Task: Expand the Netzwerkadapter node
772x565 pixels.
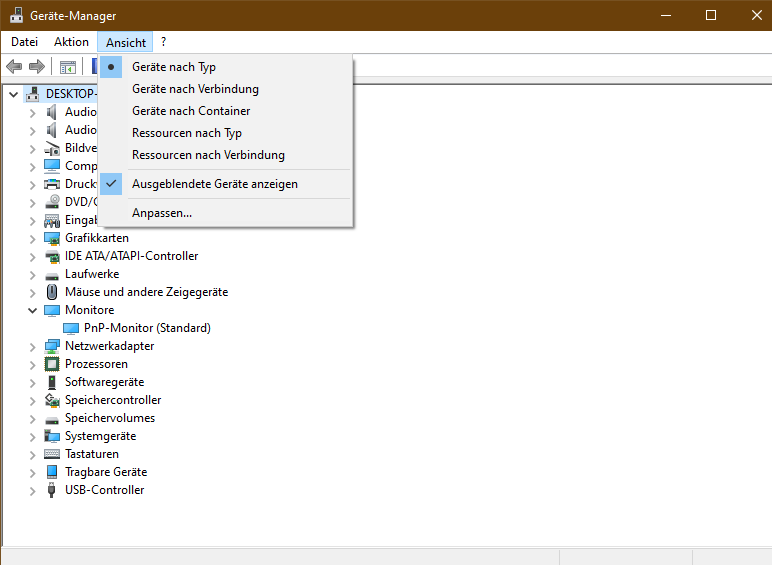Action: [32, 347]
